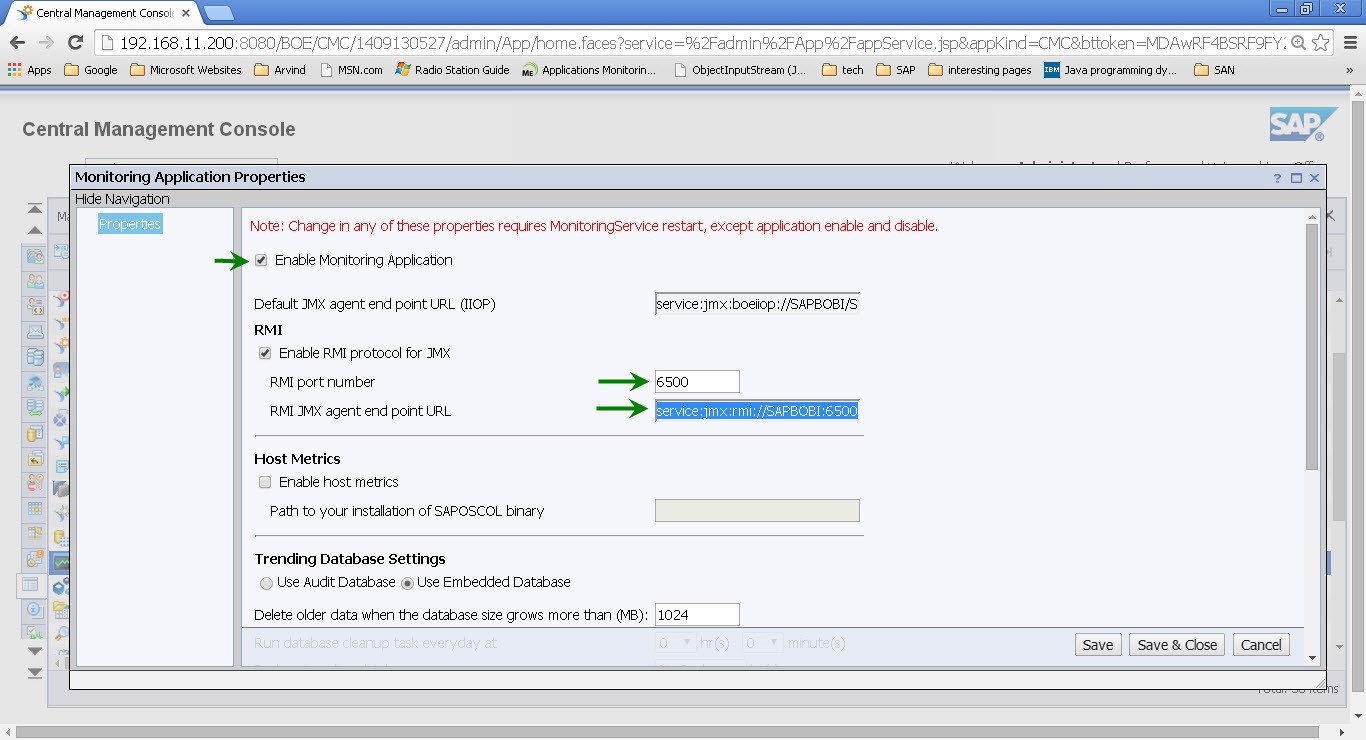Open the Chrome hamburger menu
Viewport: 1366px width, 740px height.
(1349, 43)
